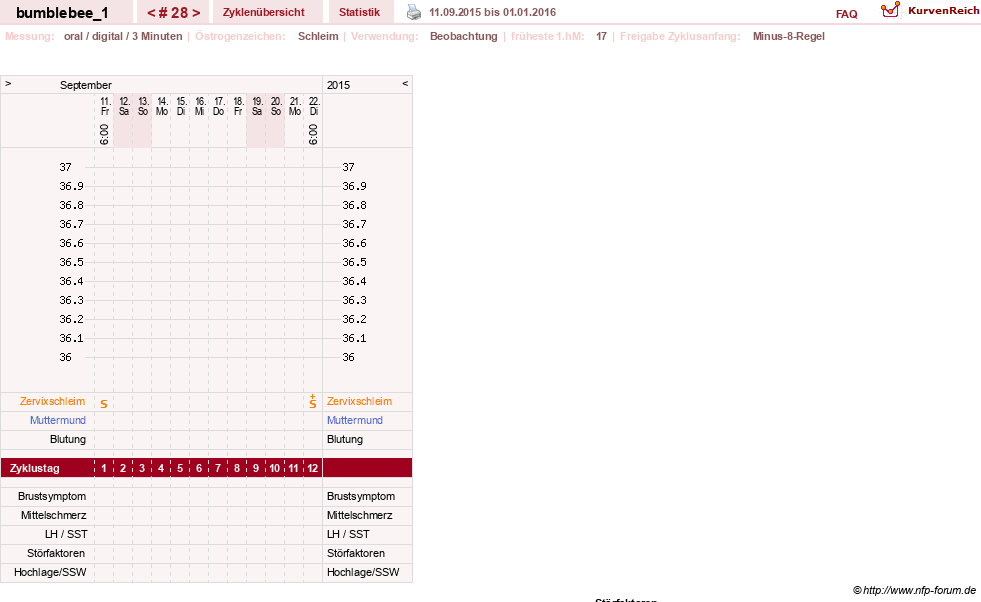Click 'oral / digital / 3 Minuten' value
The height and width of the screenshot is (602, 981).
click(x=123, y=36)
